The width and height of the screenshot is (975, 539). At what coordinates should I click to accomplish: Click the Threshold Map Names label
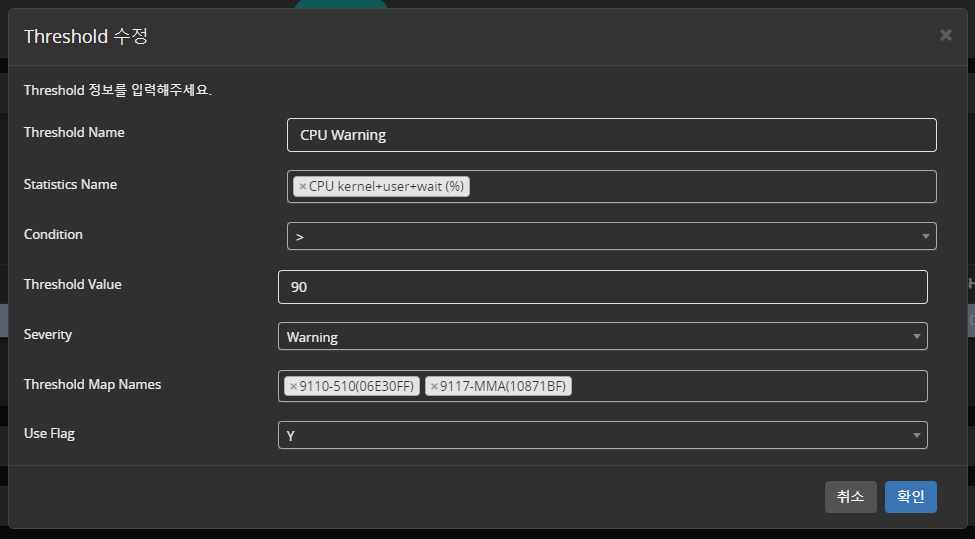click(x=92, y=384)
